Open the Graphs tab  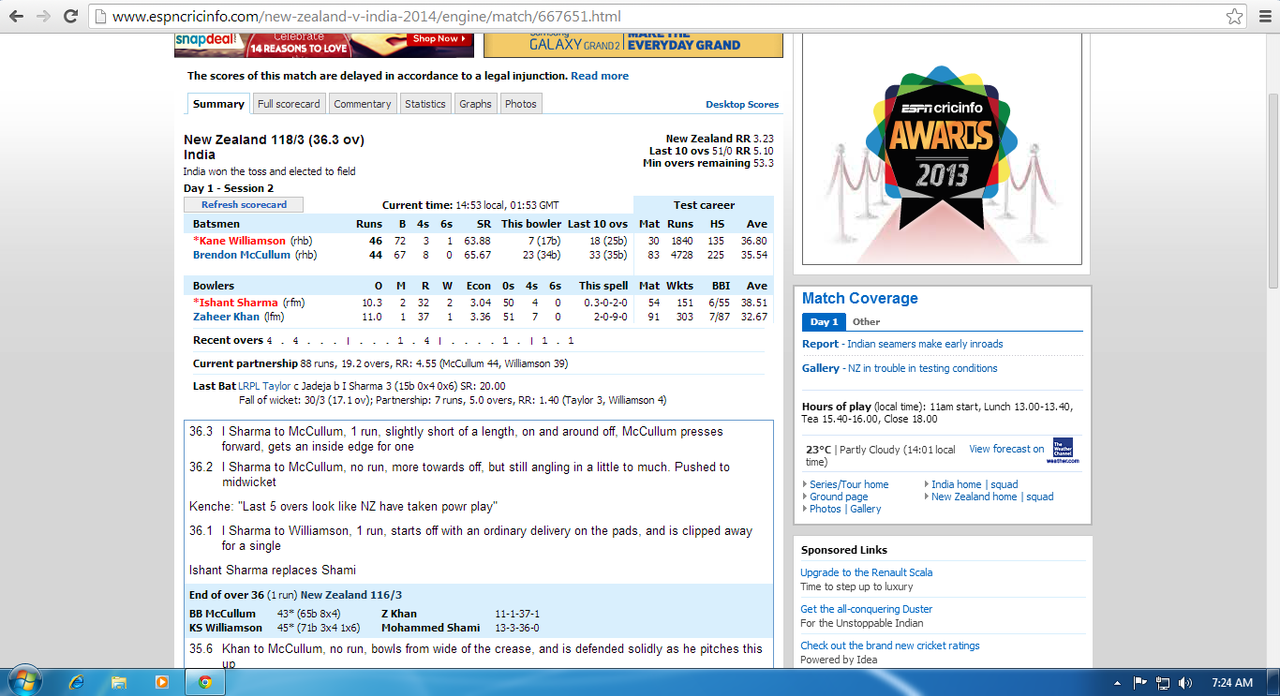(x=475, y=104)
